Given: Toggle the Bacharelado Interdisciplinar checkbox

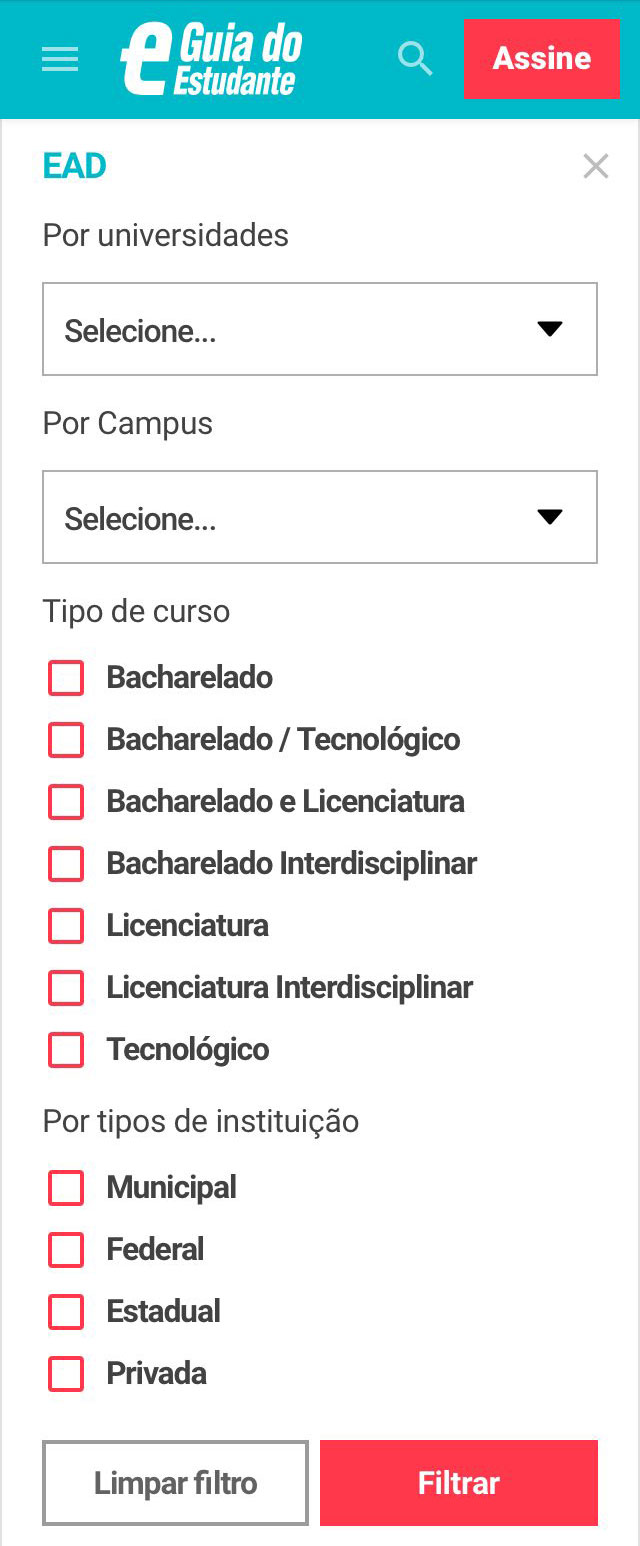Looking at the screenshot, I should click(x=65, y=864).
